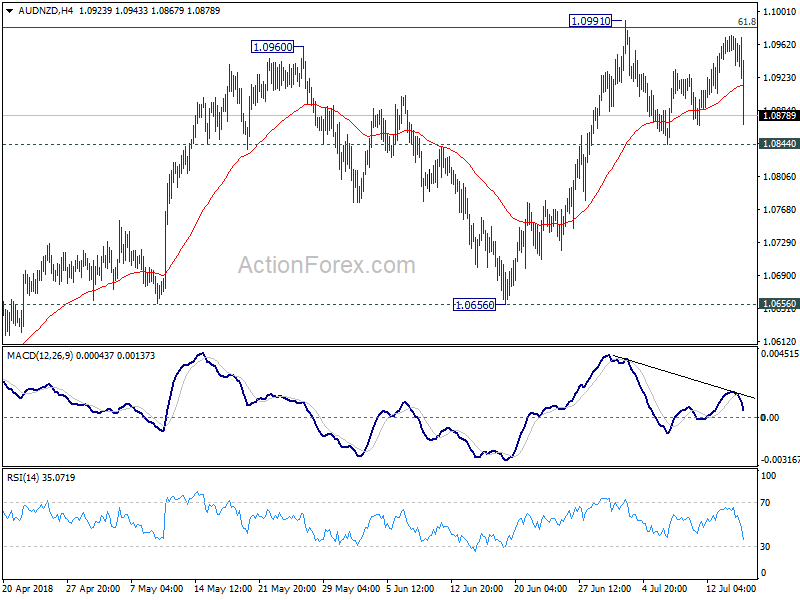
Task: Click the 1.08060 price axis value
Action: 779,177
